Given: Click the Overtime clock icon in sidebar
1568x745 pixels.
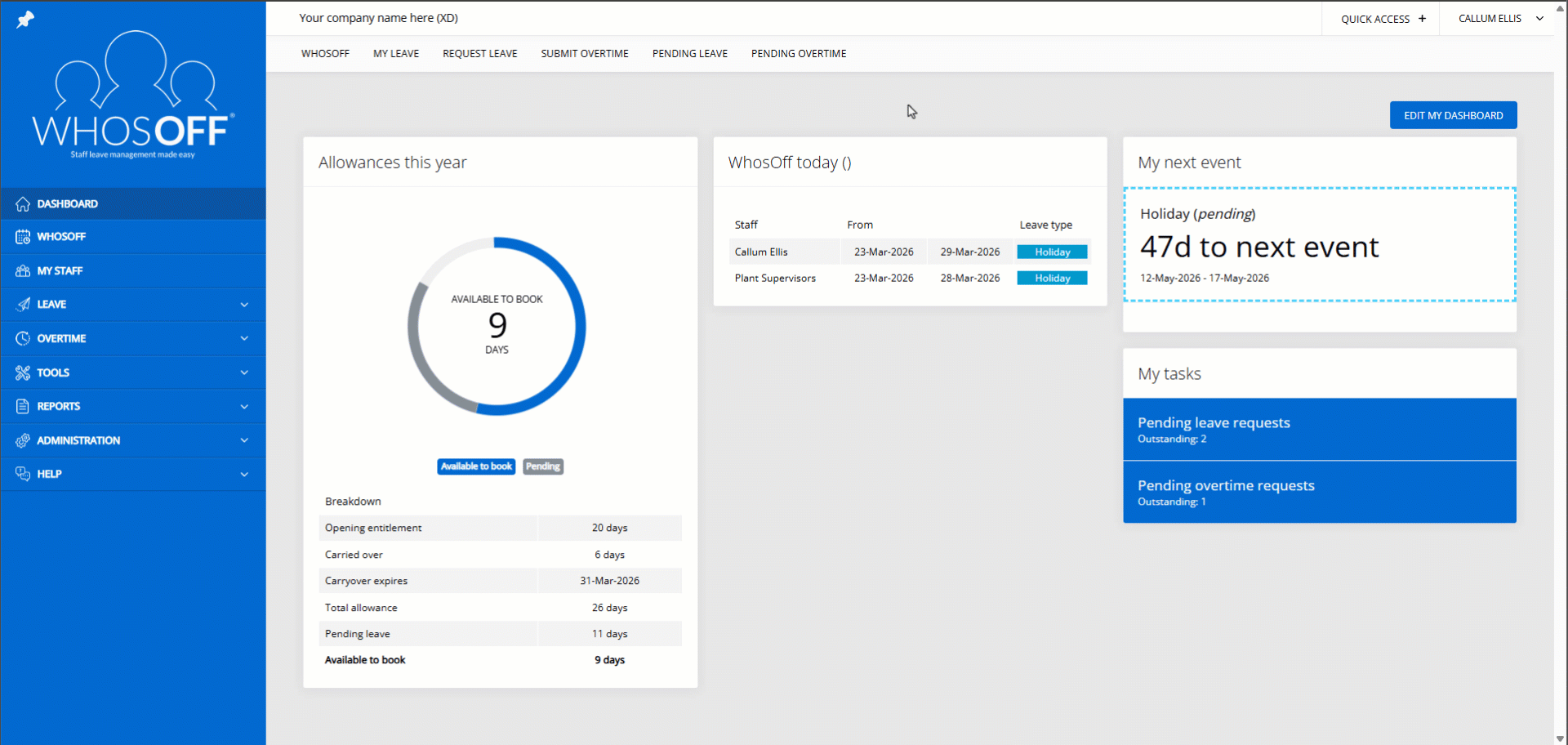Looking at the screenshot, I should (x=23, y=338).
